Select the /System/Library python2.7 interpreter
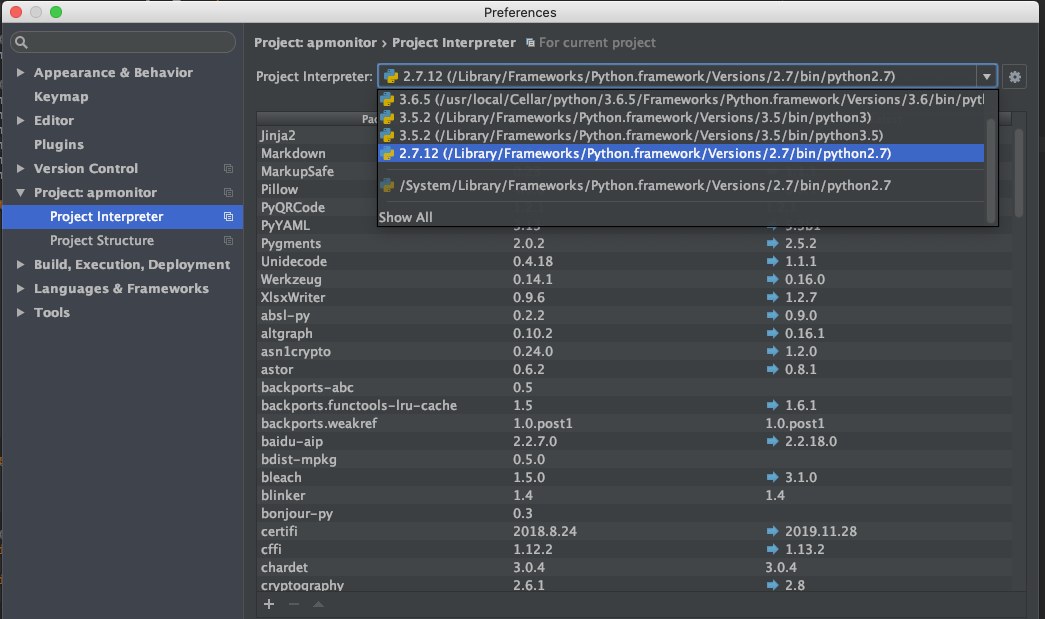 644,185
